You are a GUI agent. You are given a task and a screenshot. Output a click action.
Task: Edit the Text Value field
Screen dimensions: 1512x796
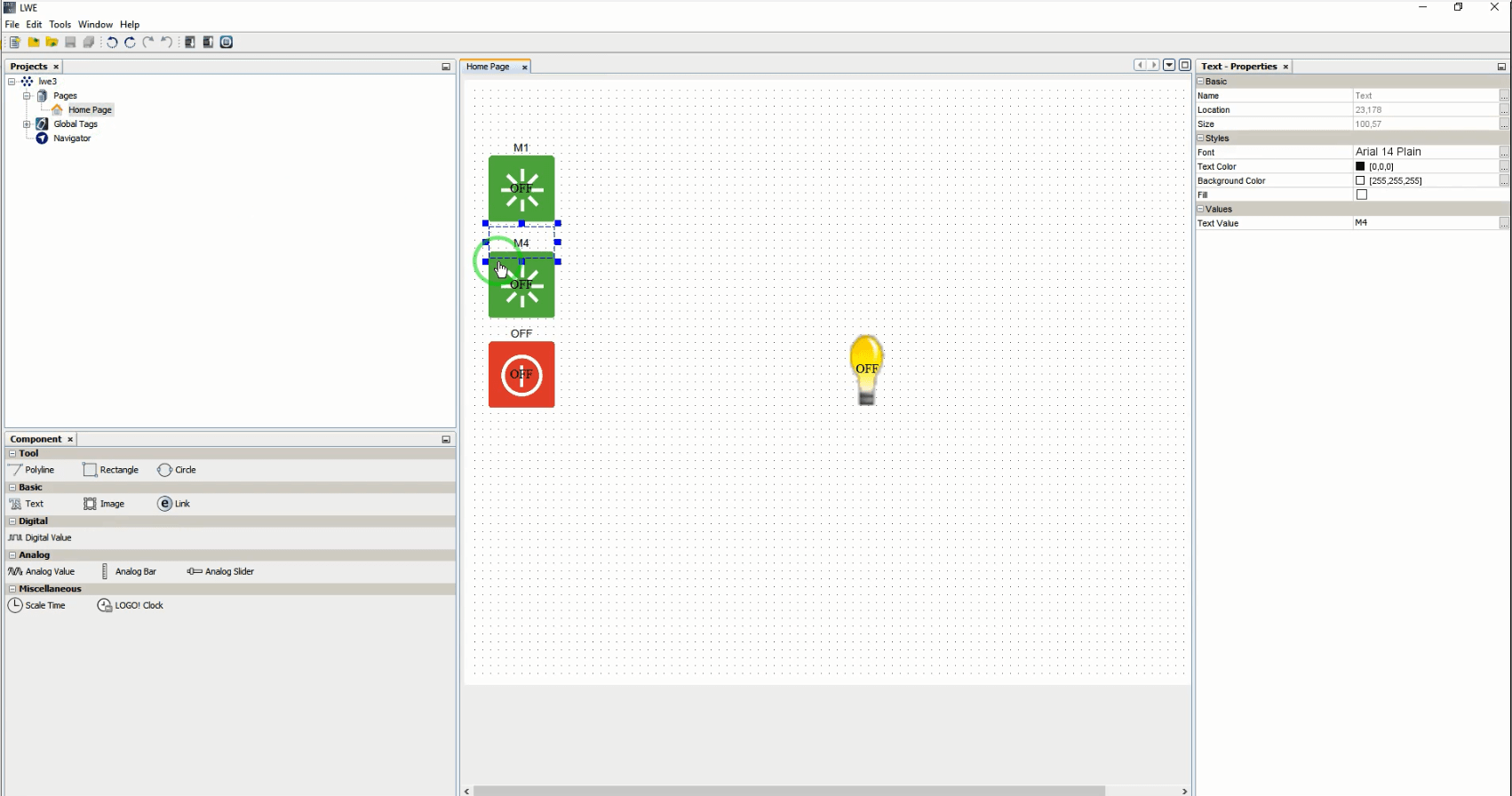(x=1423, y=223)
